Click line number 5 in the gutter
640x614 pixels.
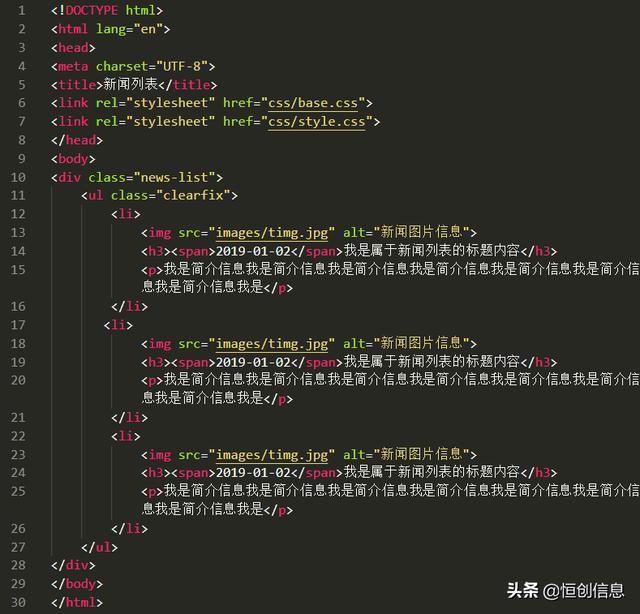point(22,85)
